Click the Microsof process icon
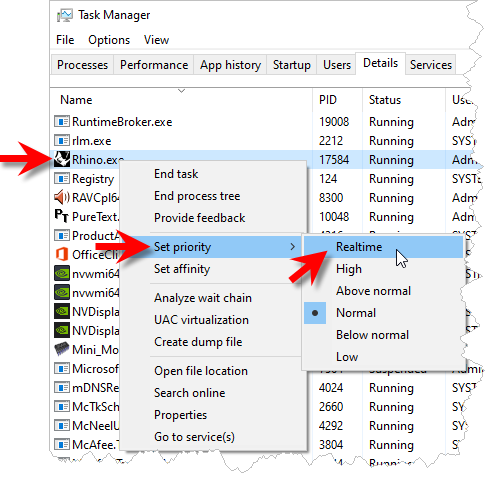The width and height of the screenshot is (490, 477). pos(62,368)
